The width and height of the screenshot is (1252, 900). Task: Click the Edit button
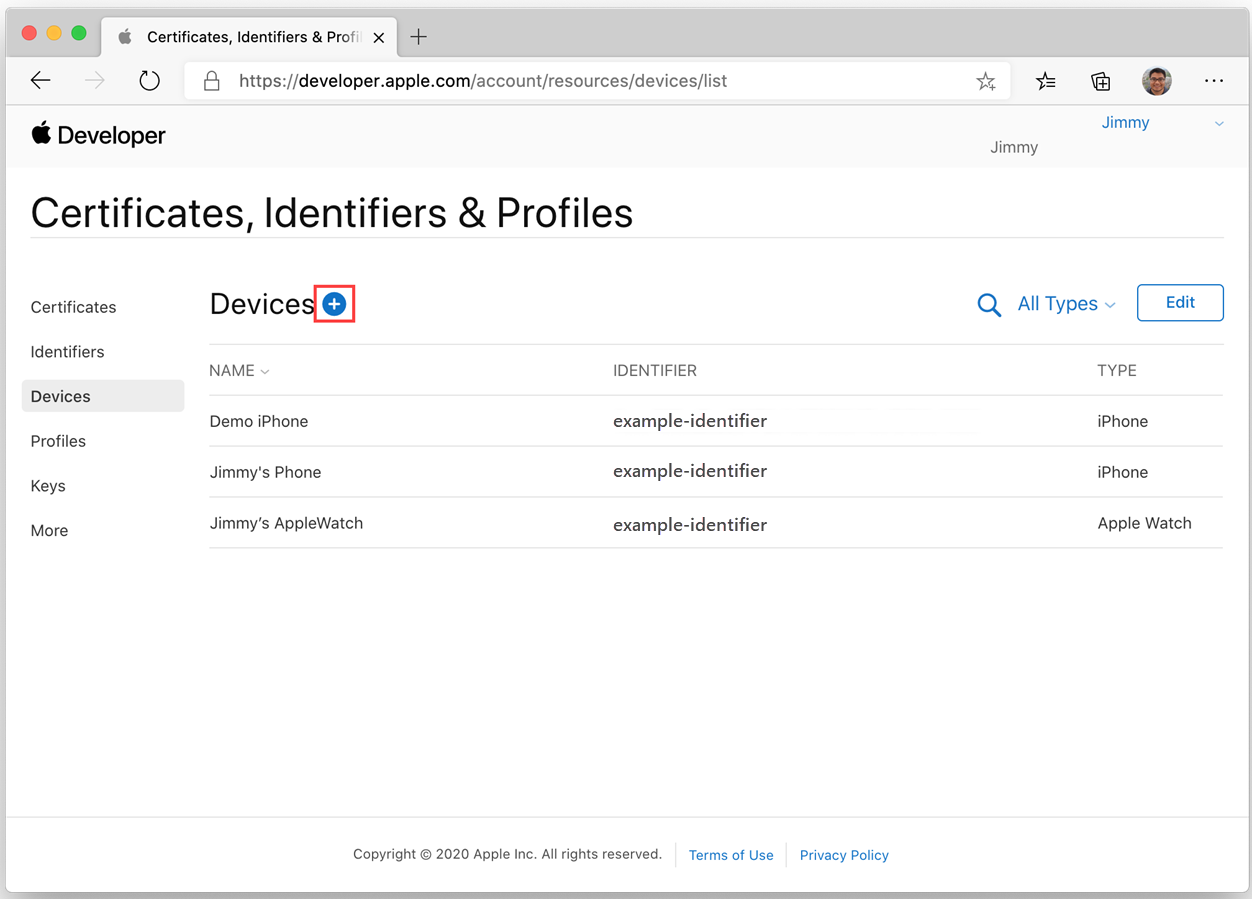(1180, 302)
